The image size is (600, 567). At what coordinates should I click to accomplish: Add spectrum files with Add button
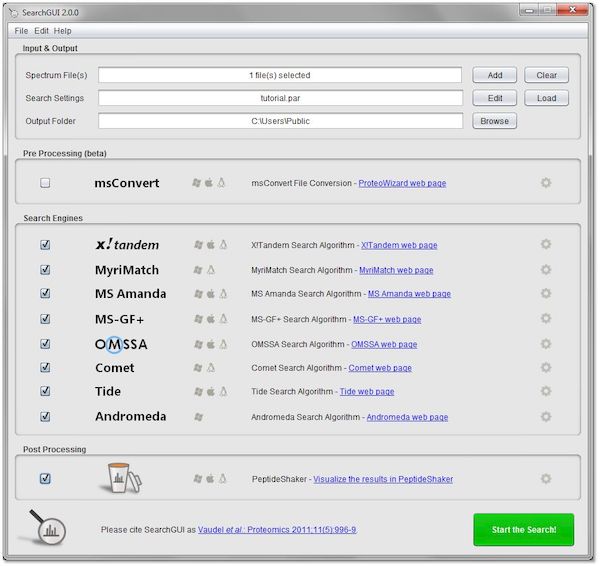pos(494,75)
